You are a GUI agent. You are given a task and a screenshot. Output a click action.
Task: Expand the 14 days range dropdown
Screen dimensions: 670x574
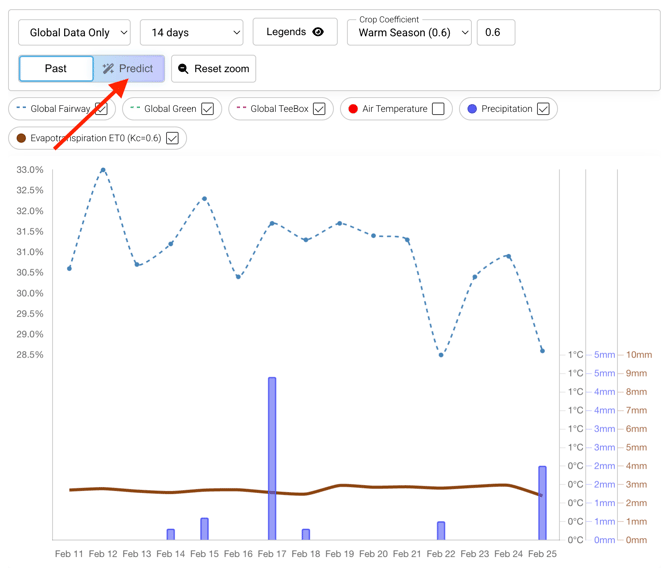click(191, 33)
